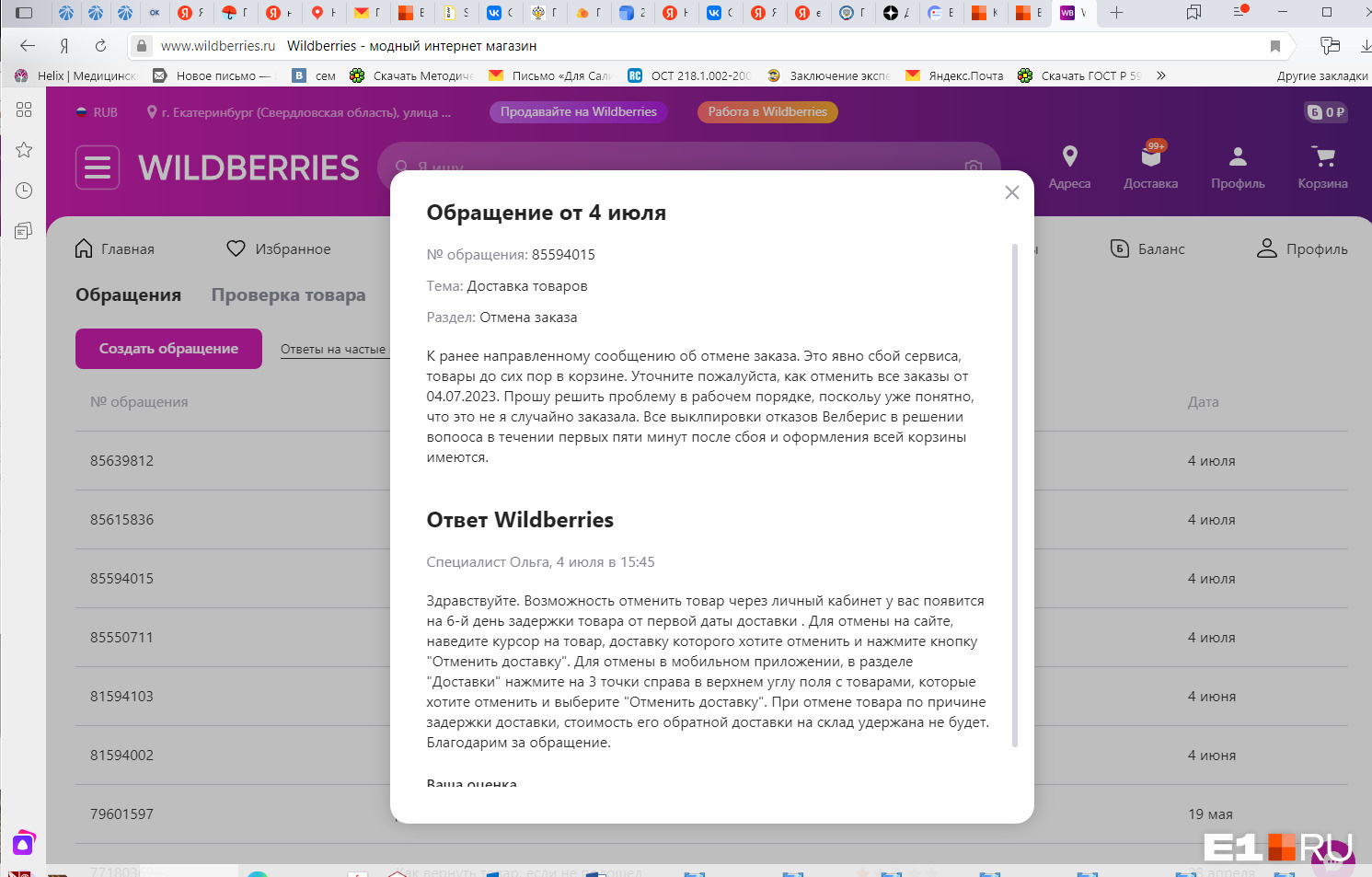Image resolution: width=1372 pixels, height=877 pixels.
Task: Open the Работа в Wildberries link
Action: pyautogui.click(x=767, y=111)
